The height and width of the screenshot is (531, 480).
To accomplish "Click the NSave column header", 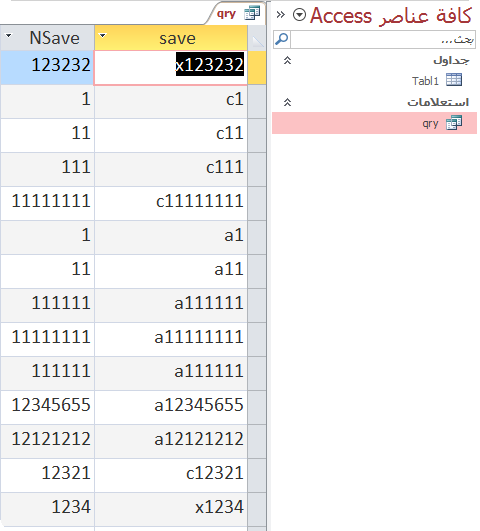I will 47,38.
